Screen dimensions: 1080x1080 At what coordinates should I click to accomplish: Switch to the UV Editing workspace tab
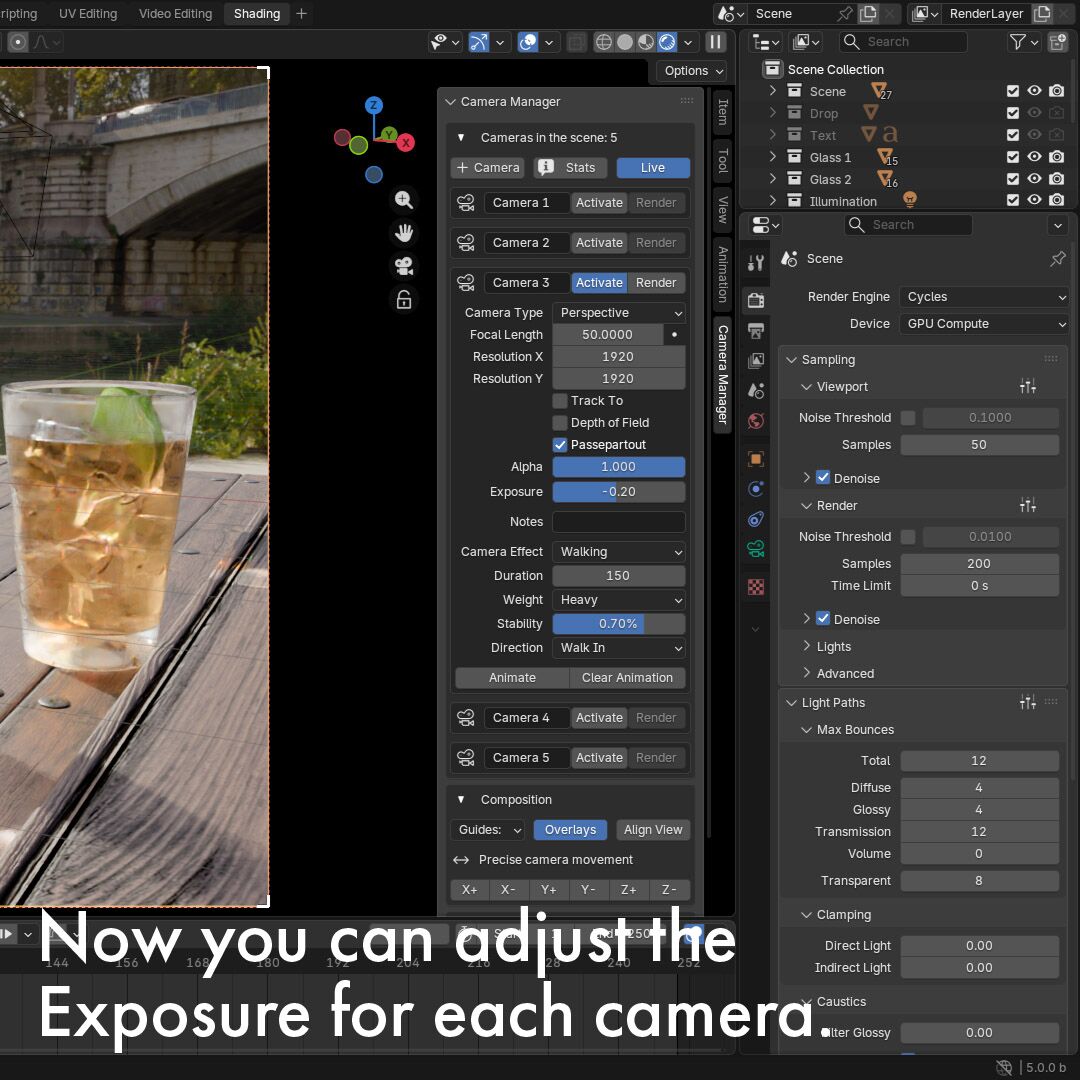click(x=88, y=14)
